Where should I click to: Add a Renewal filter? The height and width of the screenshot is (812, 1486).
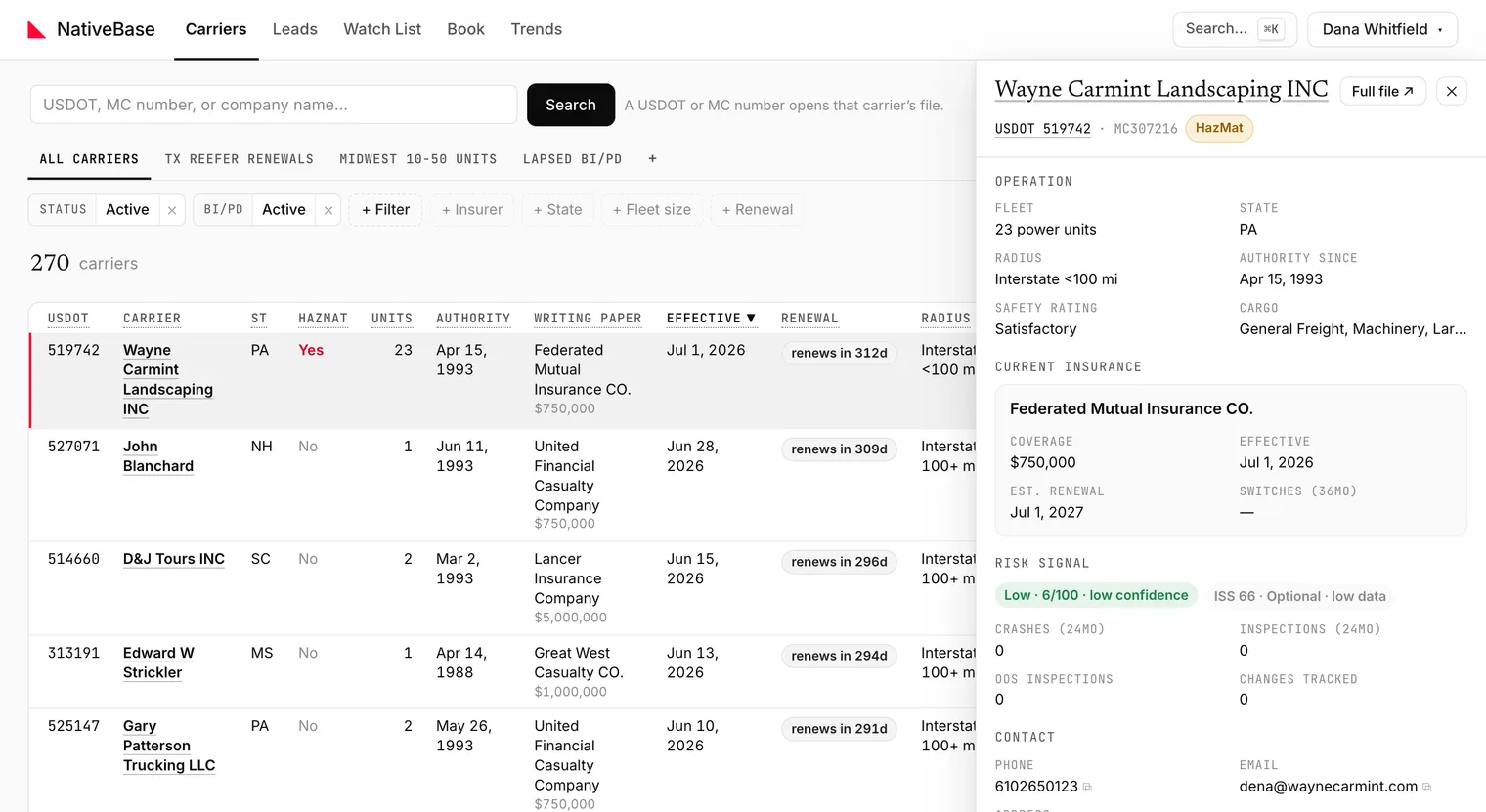[757, 210]
